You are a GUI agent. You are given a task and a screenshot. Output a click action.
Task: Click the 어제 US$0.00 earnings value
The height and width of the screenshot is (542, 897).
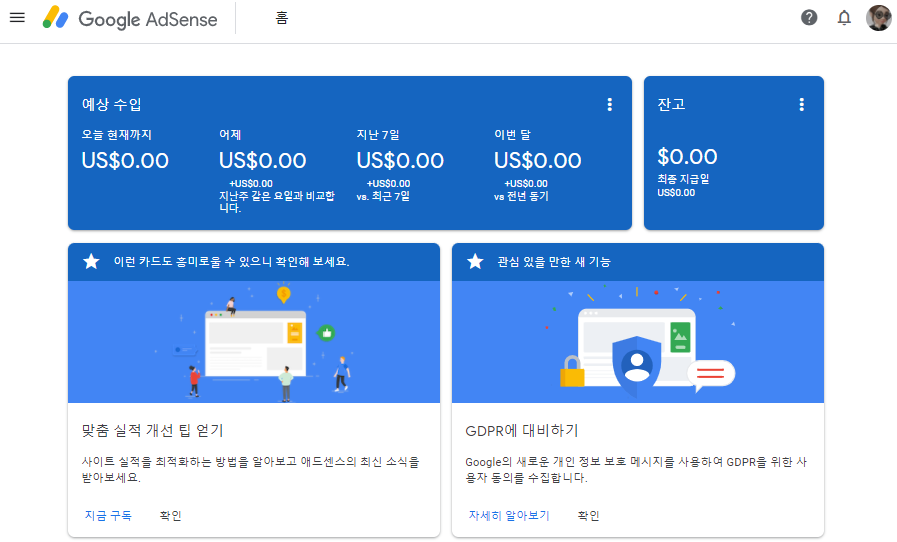click(263, 160)
